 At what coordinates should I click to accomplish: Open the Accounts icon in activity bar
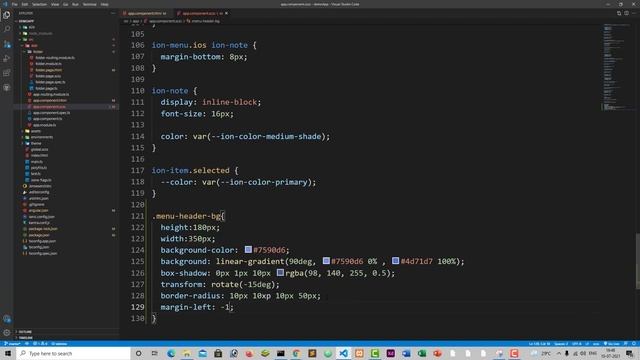(7, 319)
